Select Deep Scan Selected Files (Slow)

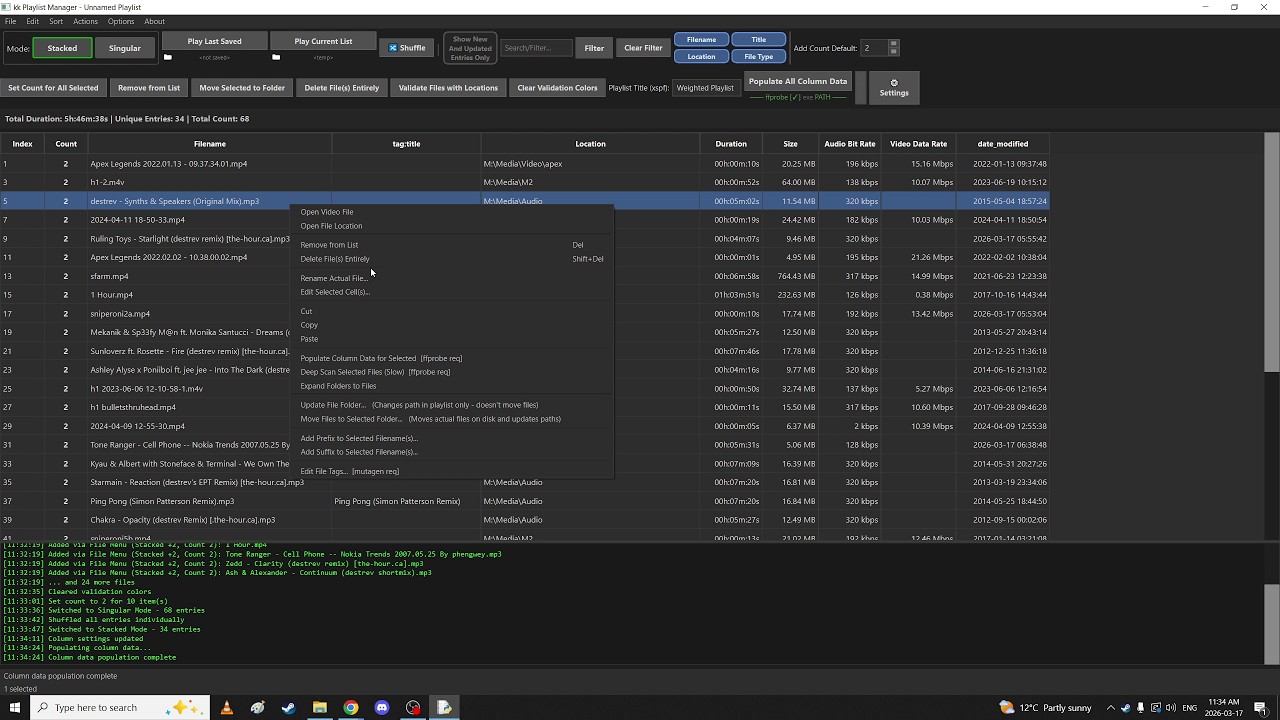[451, 372]
